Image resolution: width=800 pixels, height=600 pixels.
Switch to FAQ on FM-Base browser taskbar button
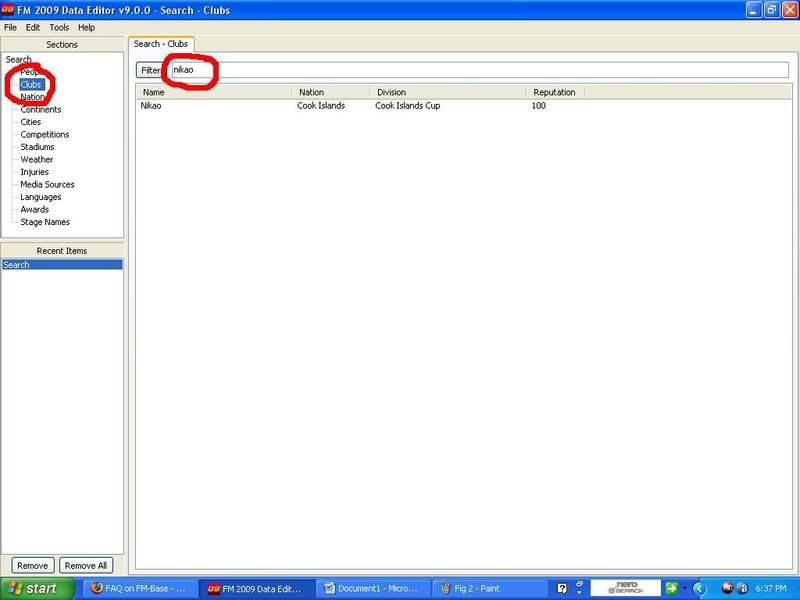click(138, 589)
